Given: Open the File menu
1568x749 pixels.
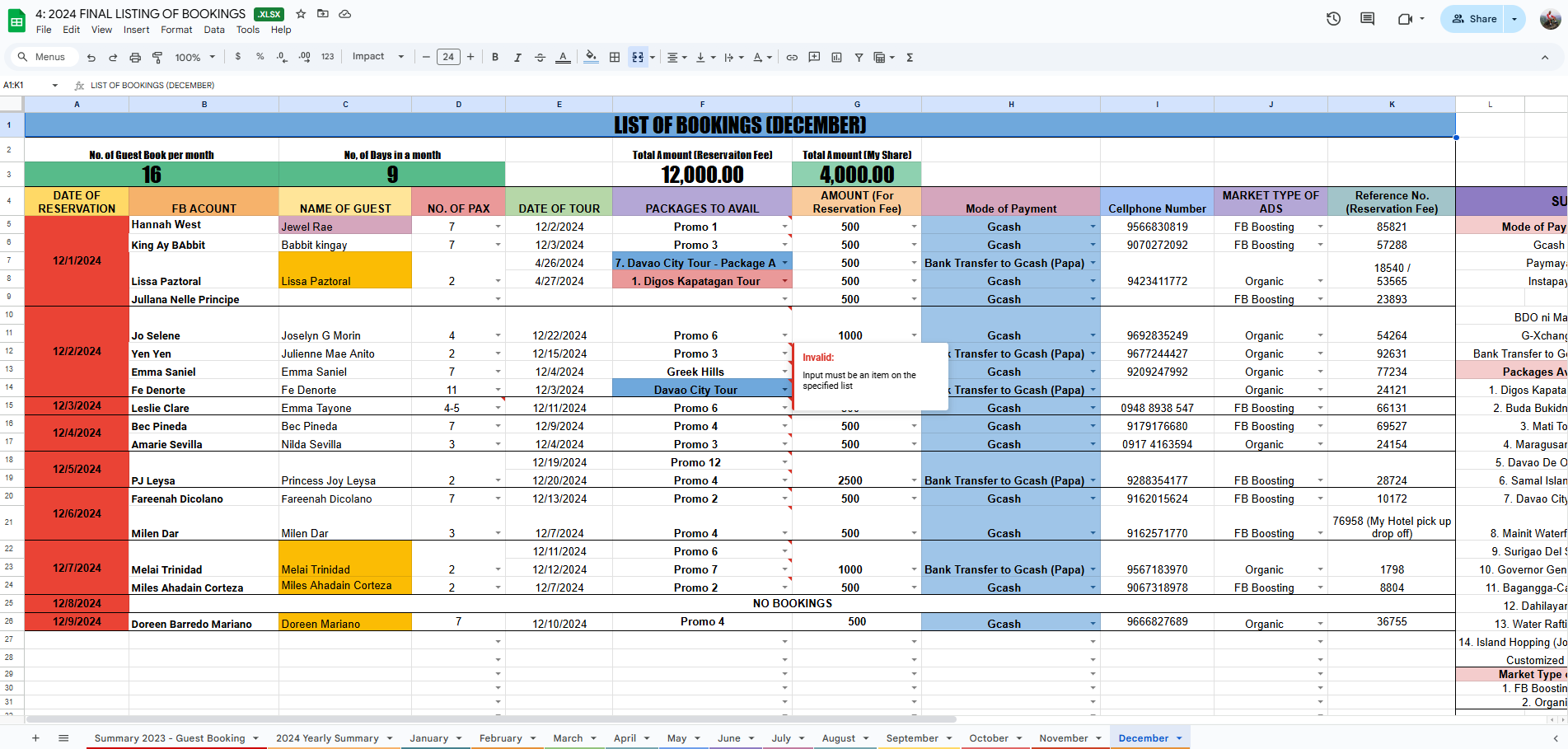Looking at the screenshot, I should [x=44, y=30].
